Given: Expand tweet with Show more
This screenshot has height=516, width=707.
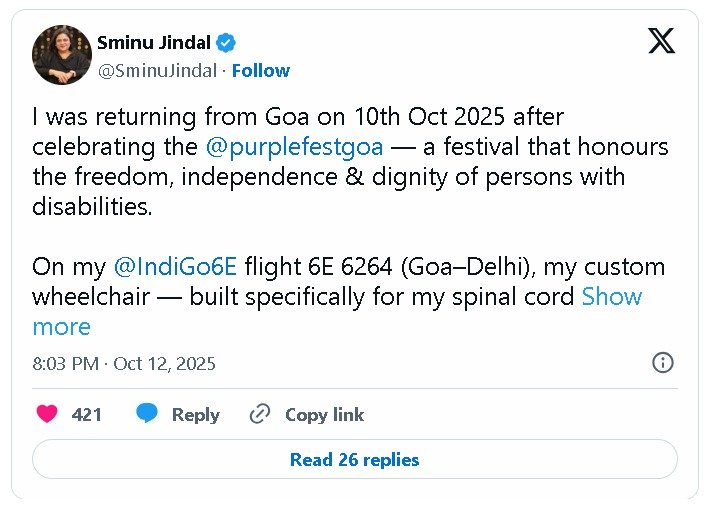Looking at the screenshot, I should (611, 297).
